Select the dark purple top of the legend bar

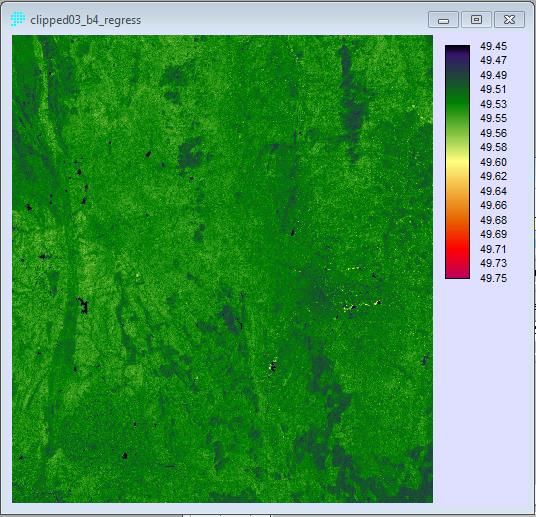[x=457, y=51]
